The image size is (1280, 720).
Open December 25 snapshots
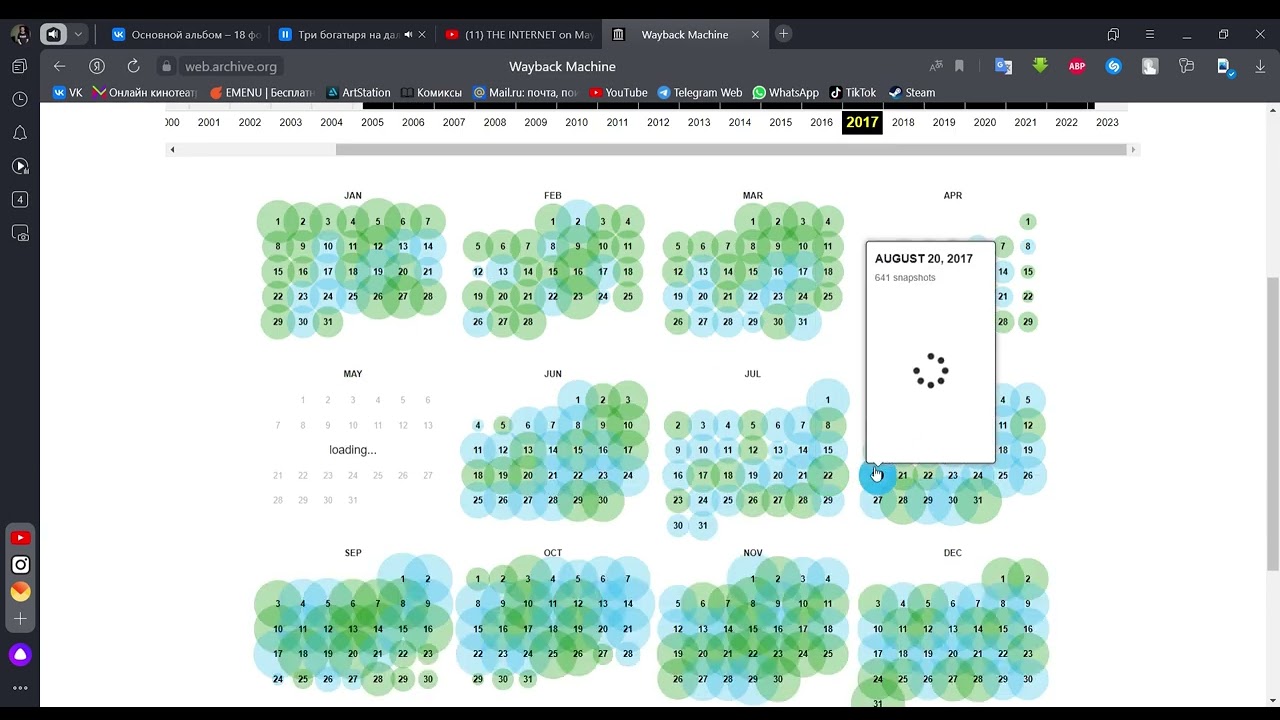click(903, 680)
